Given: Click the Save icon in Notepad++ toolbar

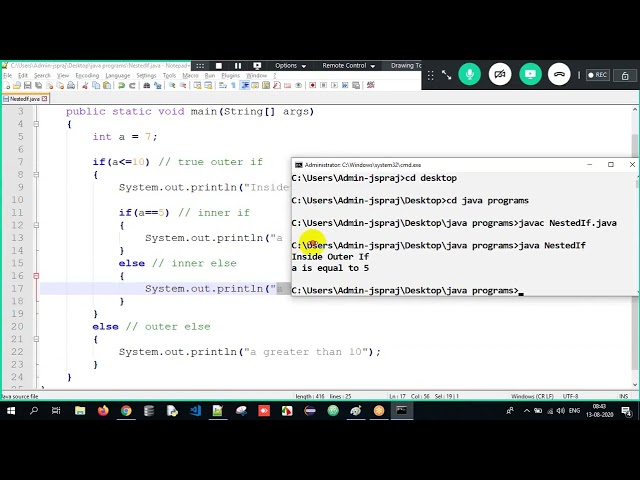Looking at the screenshot, I should pyautogui.click(x=27, y=85).
